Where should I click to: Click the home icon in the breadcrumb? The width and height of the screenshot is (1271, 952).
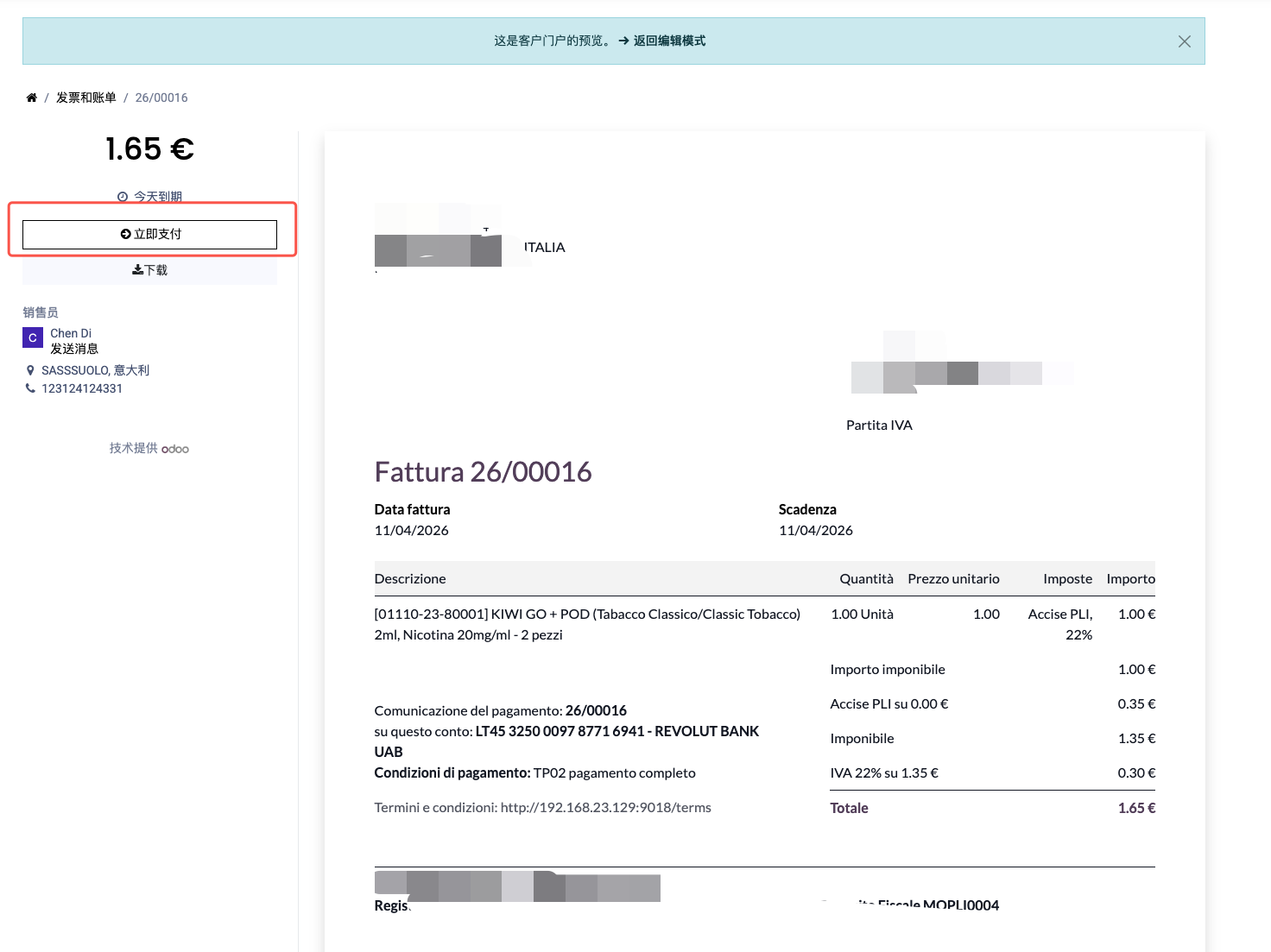pos(31,98)
